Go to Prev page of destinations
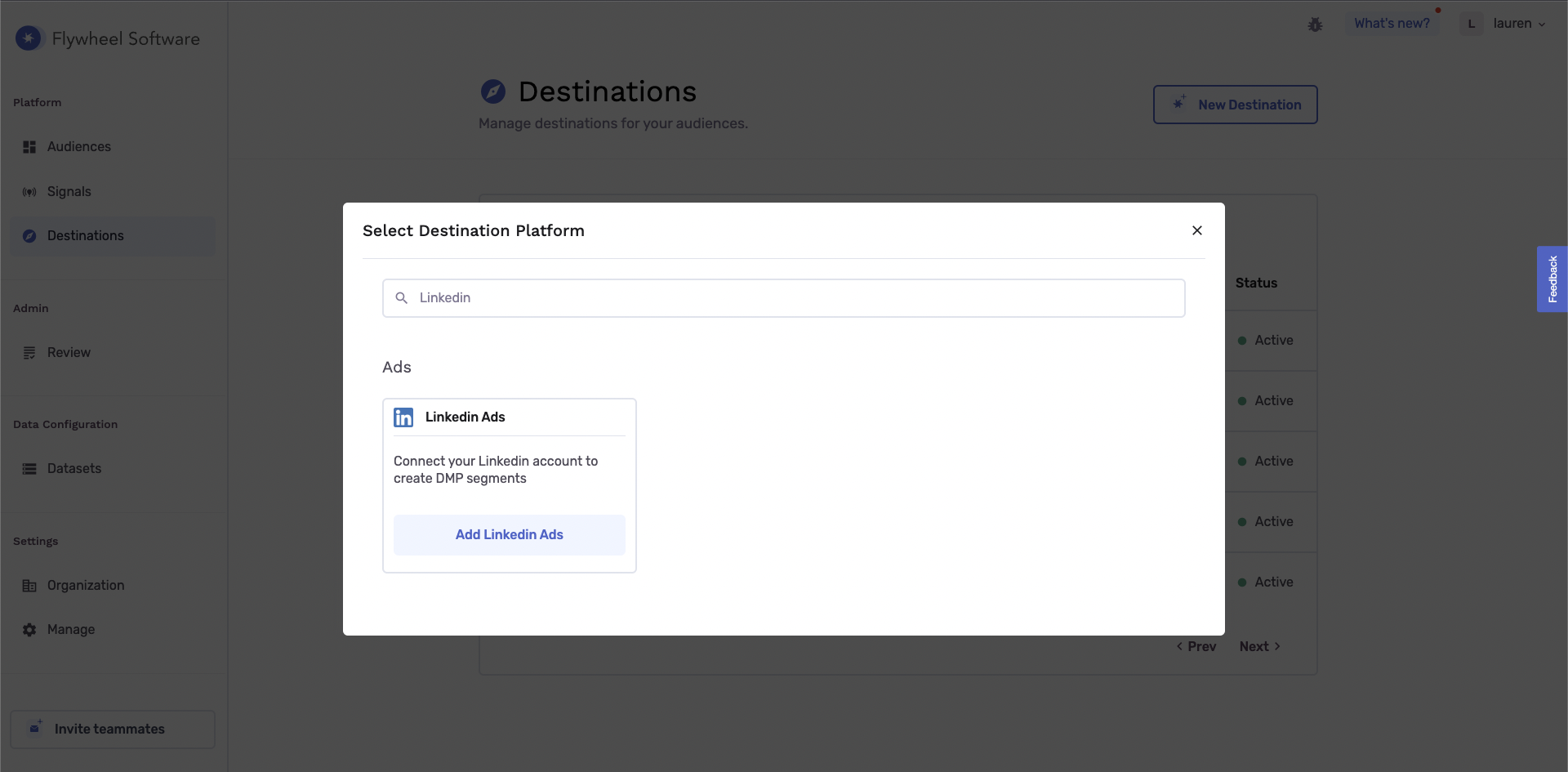The width and height of the screenshot is (1568, 772). [1196, 647]
